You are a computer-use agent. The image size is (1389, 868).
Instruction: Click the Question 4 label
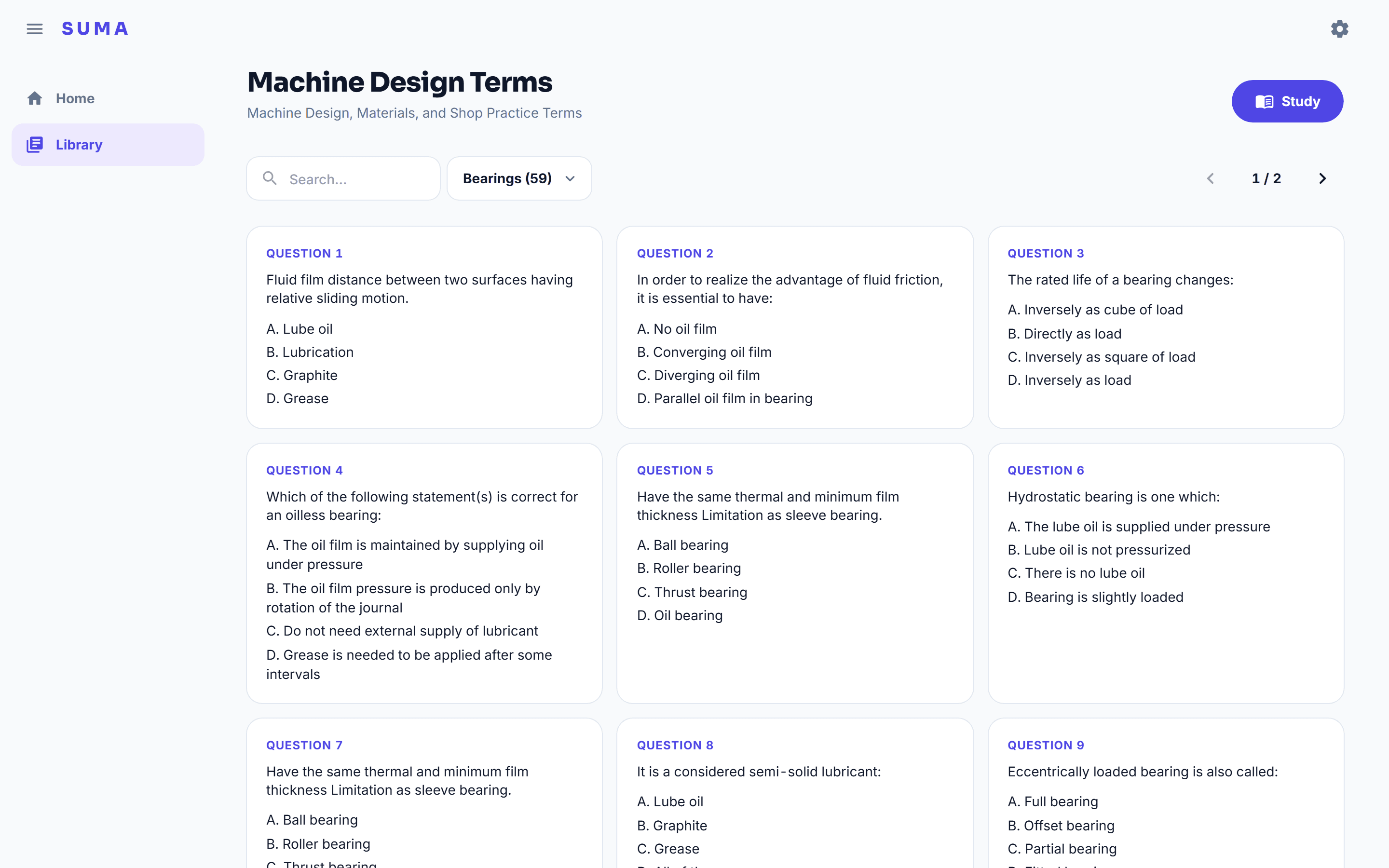304,470
